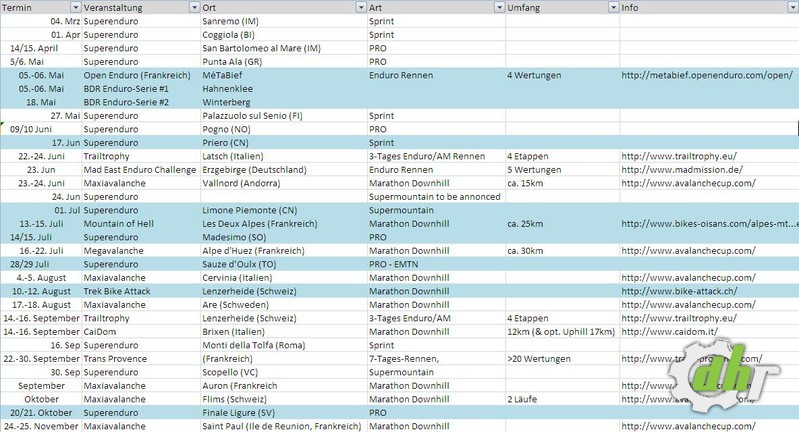Image resolution: width=799 pixels, height=432 pixels.
Task: Open the Ort column filter dropdown
Action: click(361, 8)
